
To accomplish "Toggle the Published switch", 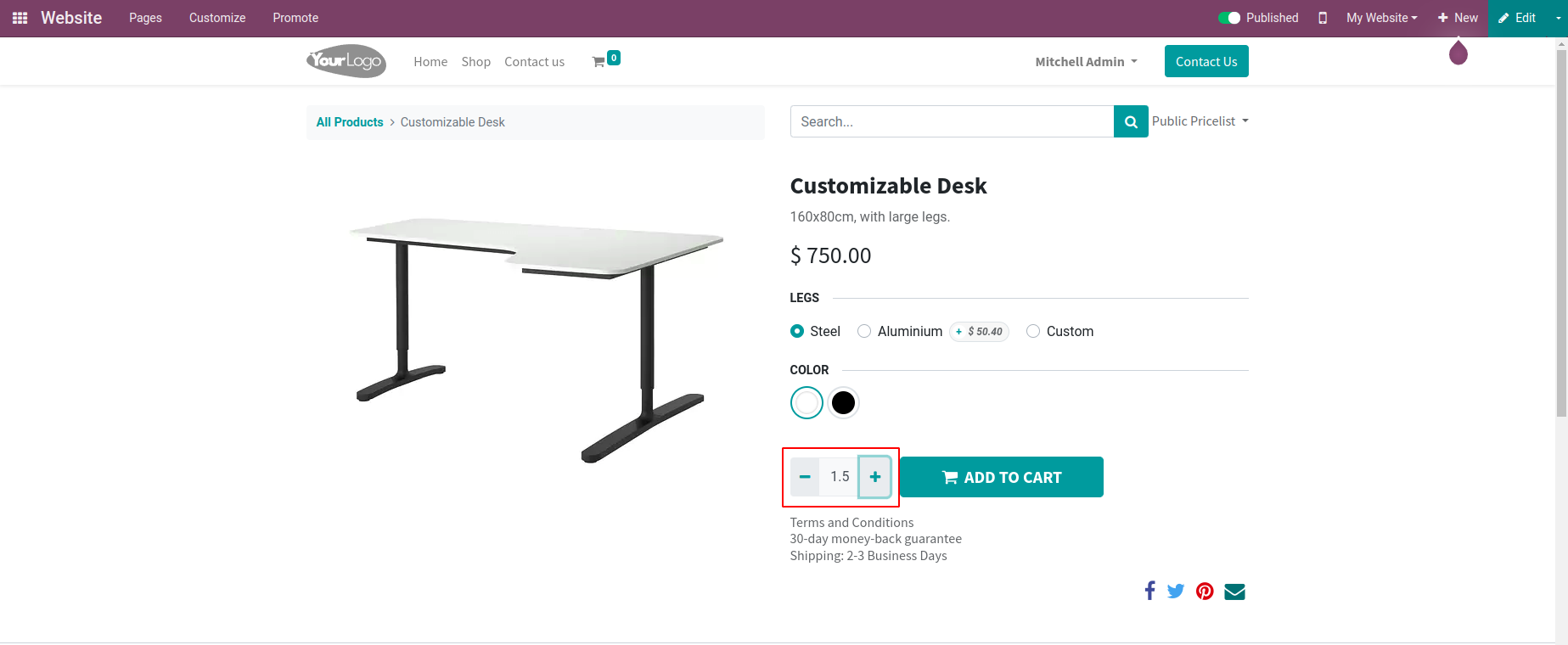I will tap(1228, 18).
